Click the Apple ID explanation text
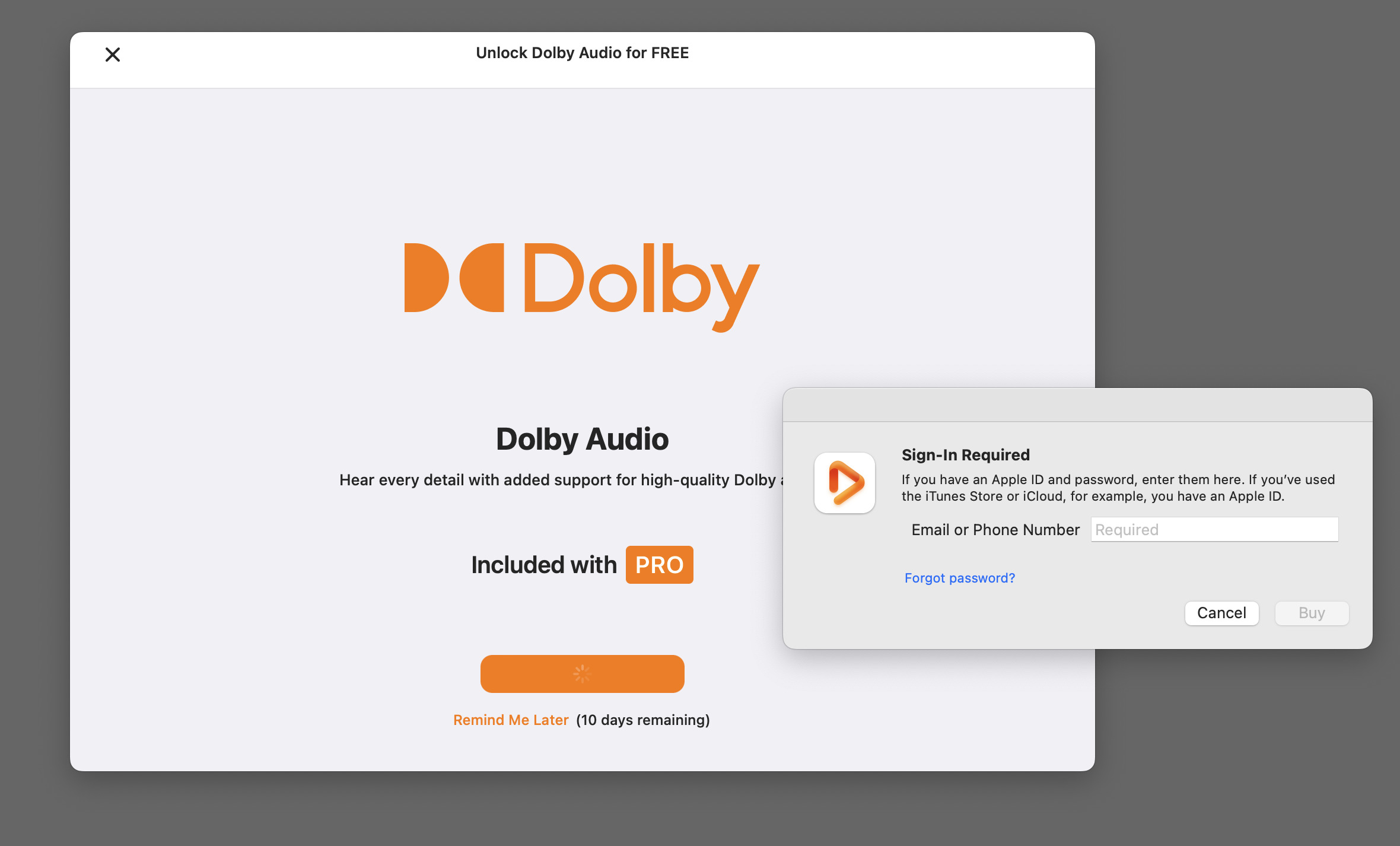The width and height of the screenshot is (1400, 846). pos(1118,488)
